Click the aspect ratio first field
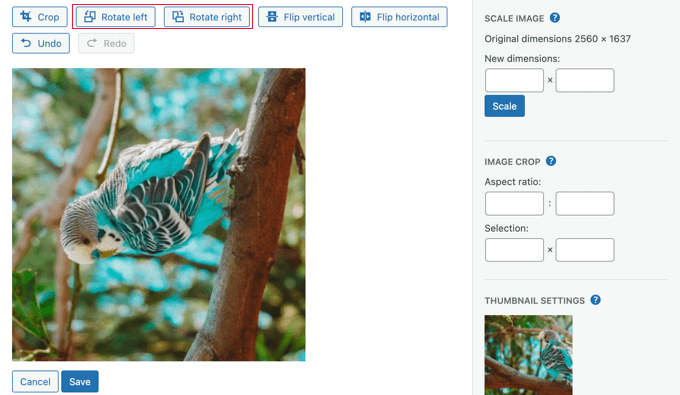Viewport: 680px width, 395px height. tap(514, 203)
